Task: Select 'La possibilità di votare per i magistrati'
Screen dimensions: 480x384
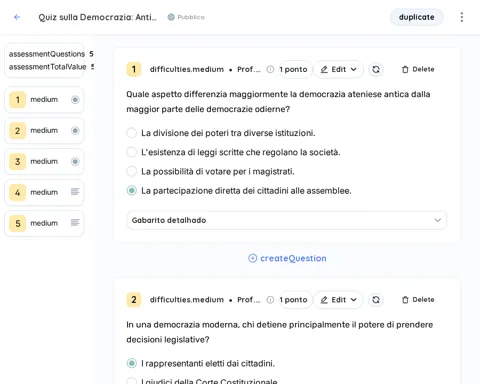Action: (132, 171)
